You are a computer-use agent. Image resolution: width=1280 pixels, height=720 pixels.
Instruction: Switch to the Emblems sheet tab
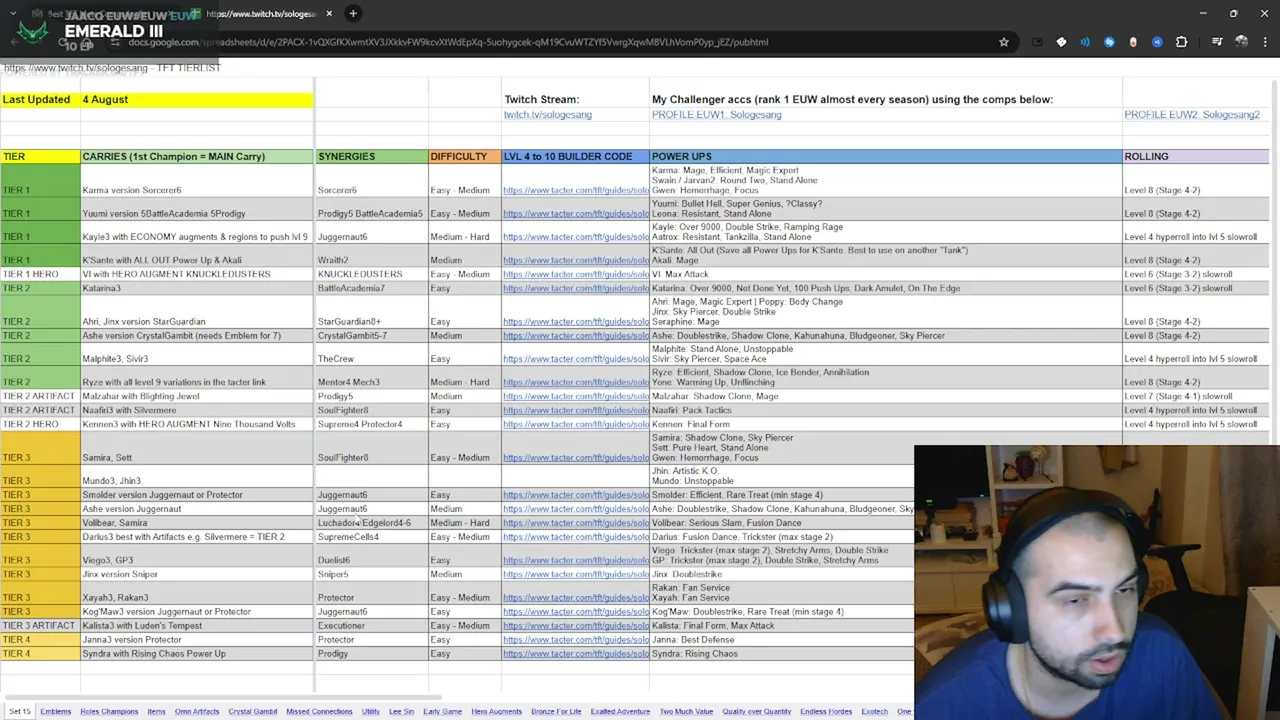click(56, 711)
